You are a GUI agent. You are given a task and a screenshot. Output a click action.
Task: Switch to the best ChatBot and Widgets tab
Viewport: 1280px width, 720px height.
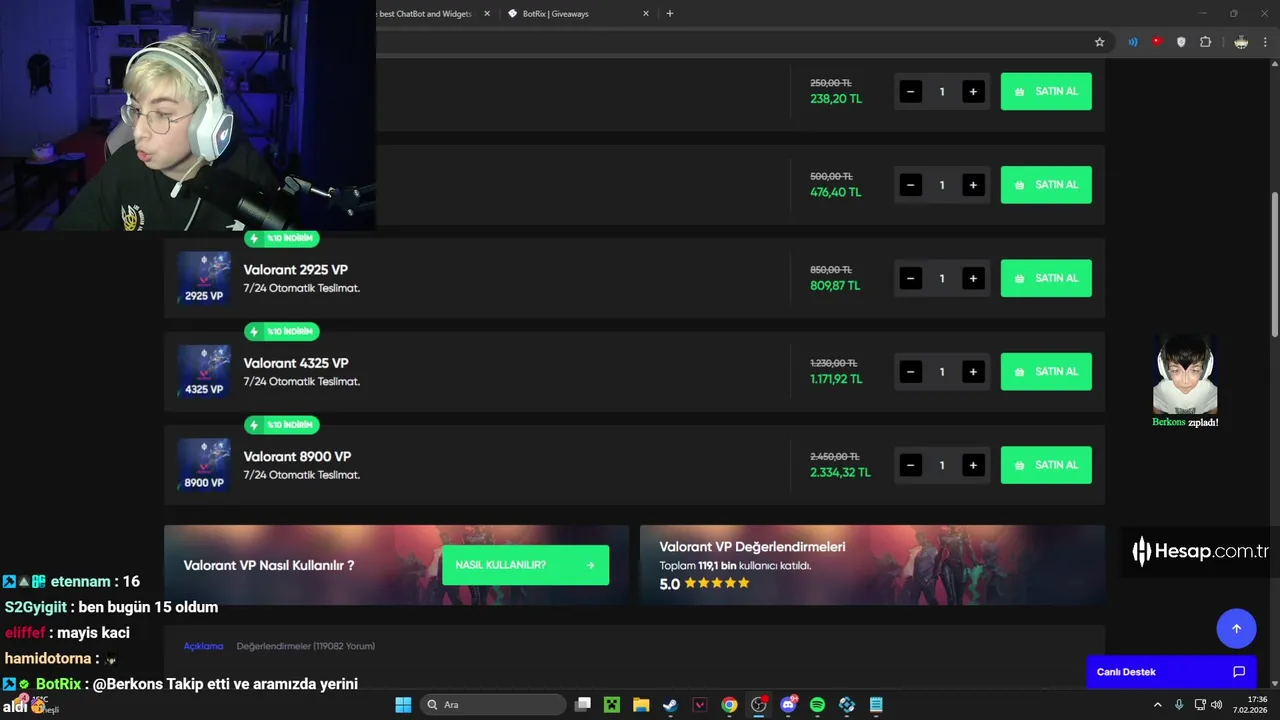pos(435,14)
